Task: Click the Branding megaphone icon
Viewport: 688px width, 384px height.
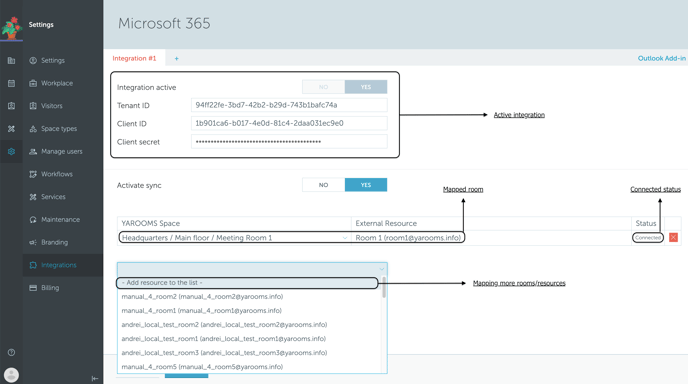Action: coord(33,242)
